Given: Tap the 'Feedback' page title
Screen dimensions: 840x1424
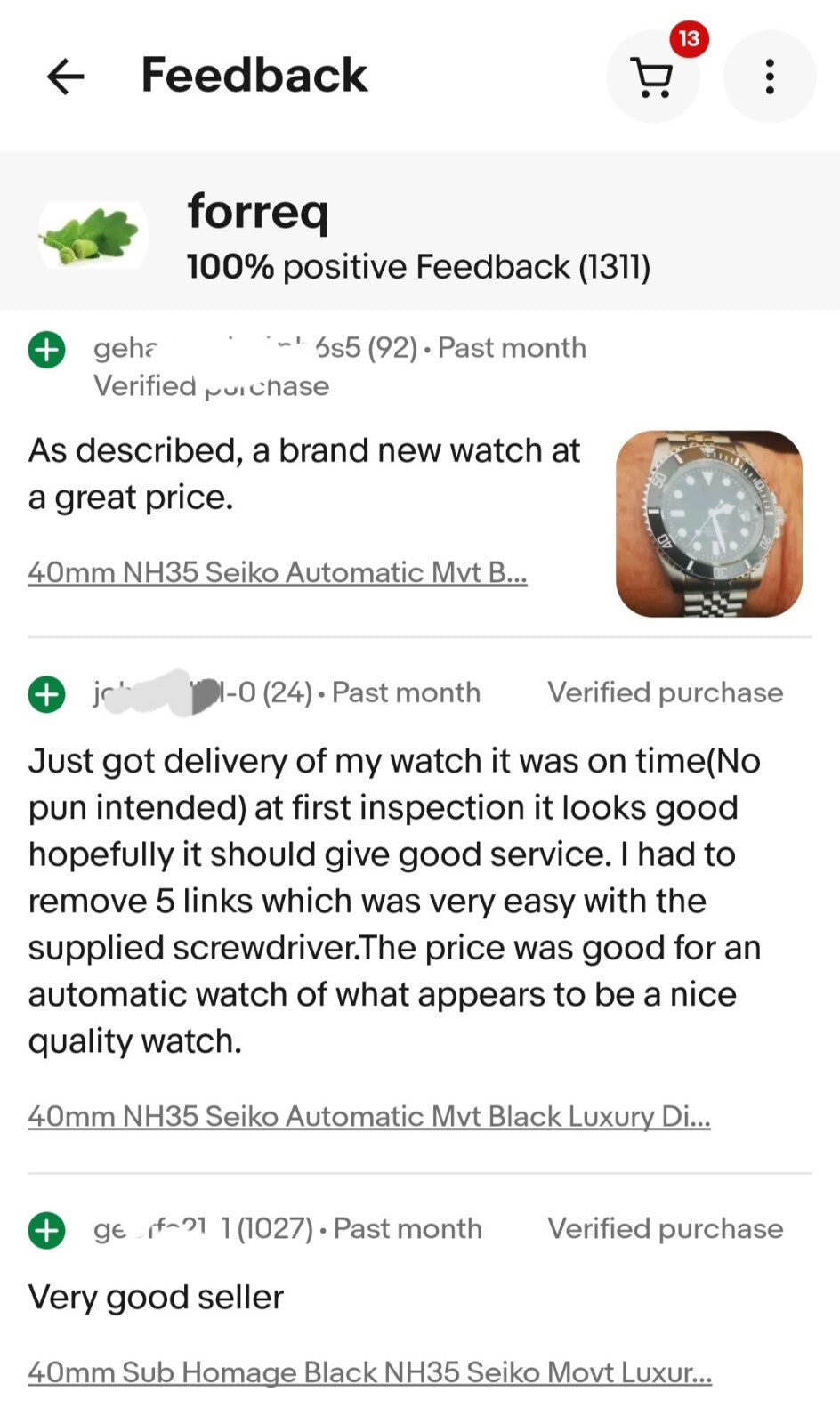Looking at the screenshot, I should [254, 75].
